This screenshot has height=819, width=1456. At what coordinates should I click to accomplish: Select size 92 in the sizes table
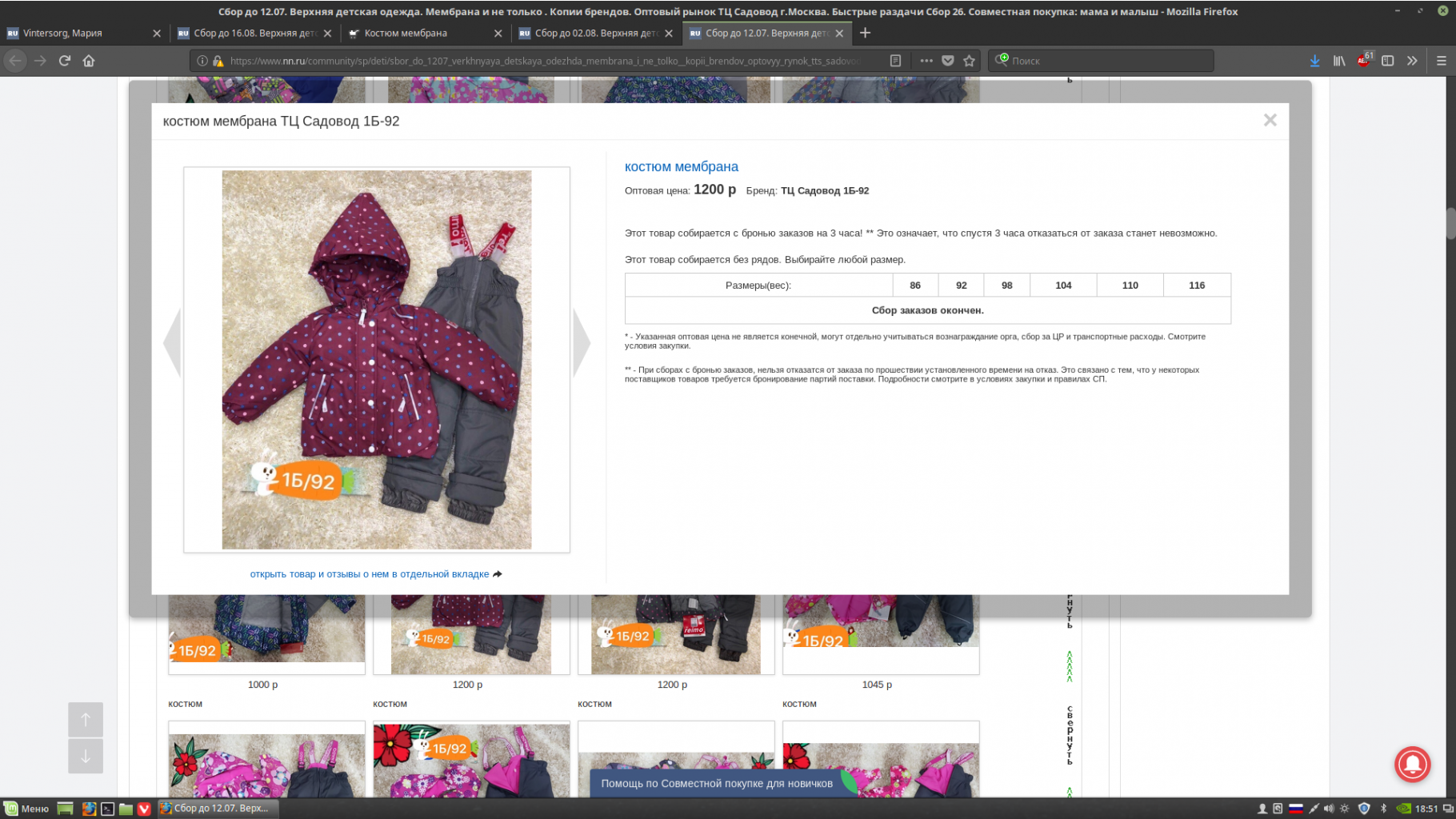tap(961, 285)
